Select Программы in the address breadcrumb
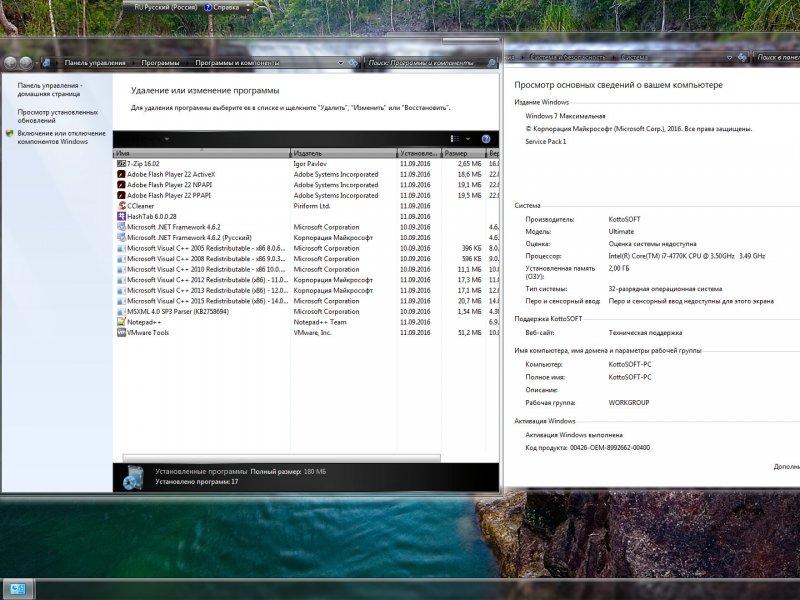This screenshot has height=600, width=800. tap(160, 63)
